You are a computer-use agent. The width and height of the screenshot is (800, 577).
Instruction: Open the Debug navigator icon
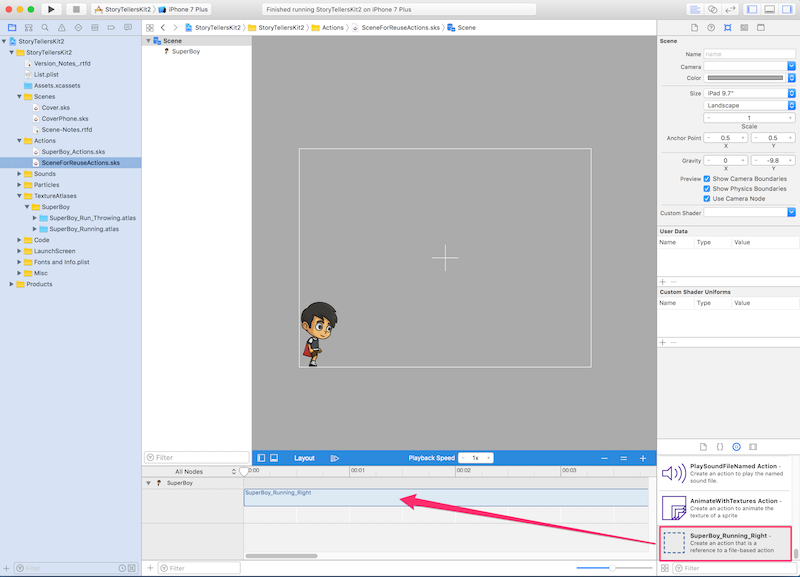[x=94, y=28]
